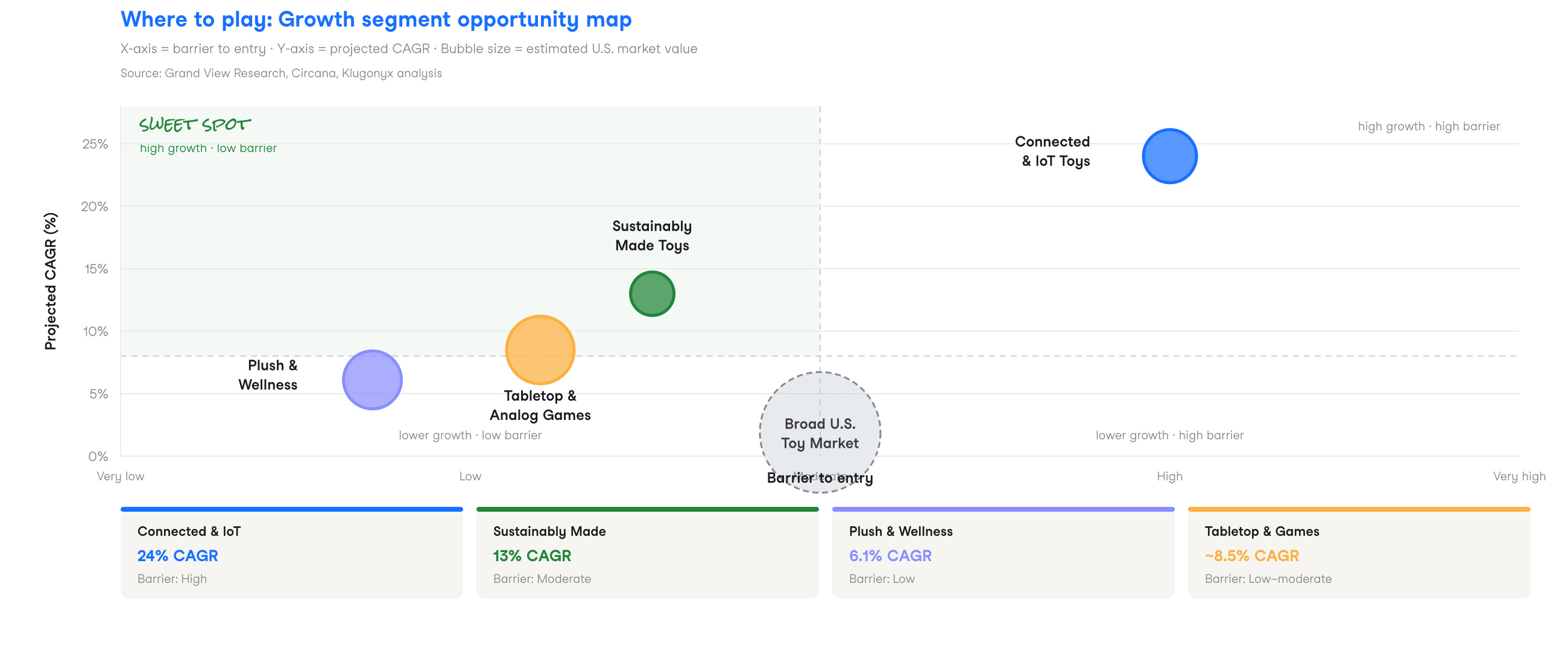Click the source line citing Grand View Research
1568x671 pixels.
point(281,73)
